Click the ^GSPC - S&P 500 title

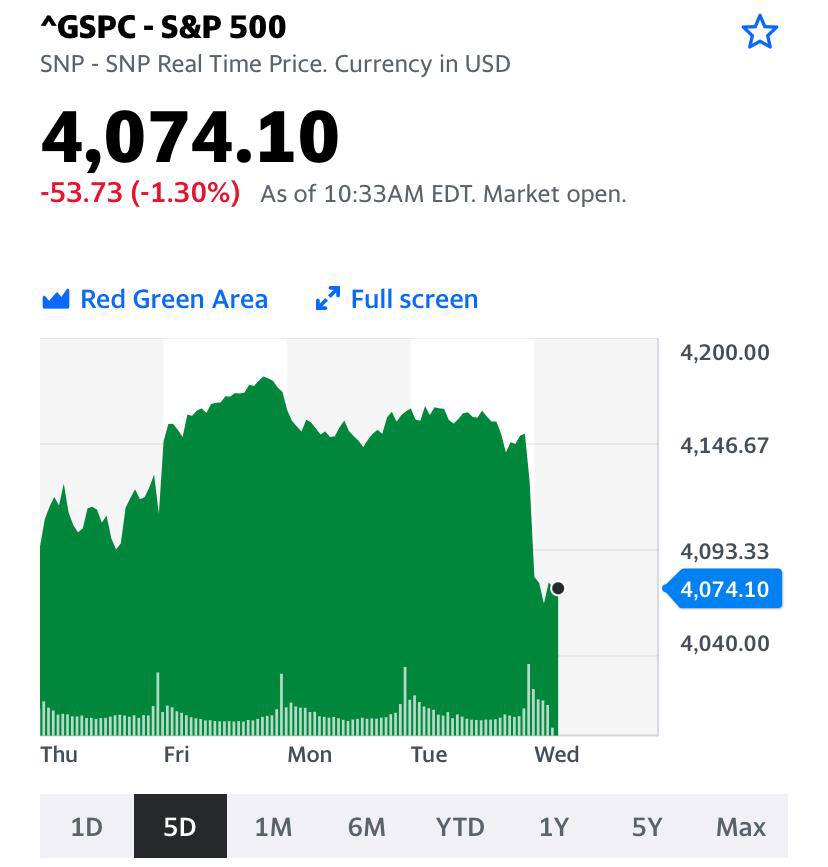pyautogui.click(x=164, y=28)
